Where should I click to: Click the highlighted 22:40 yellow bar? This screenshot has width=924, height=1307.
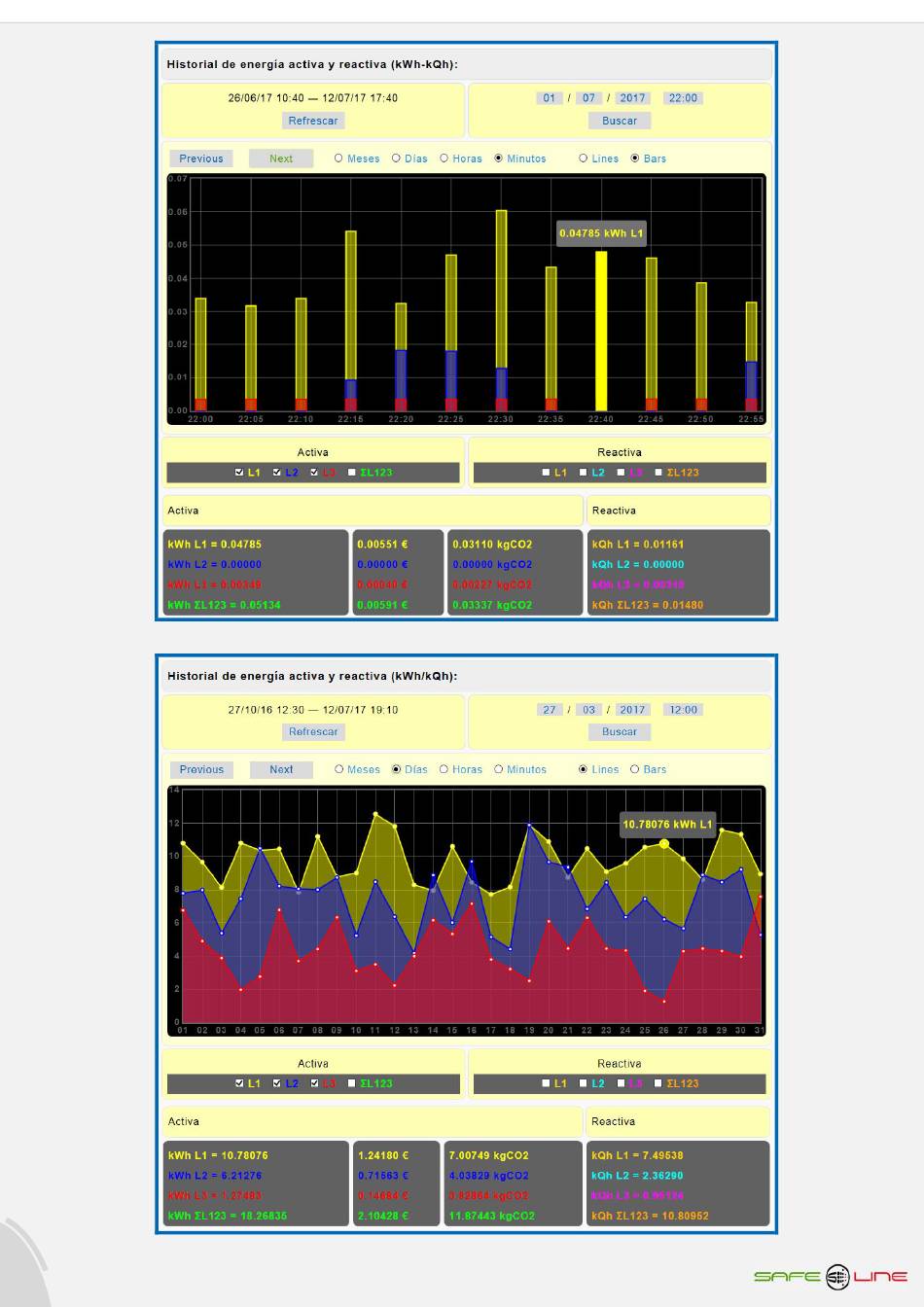601,331
